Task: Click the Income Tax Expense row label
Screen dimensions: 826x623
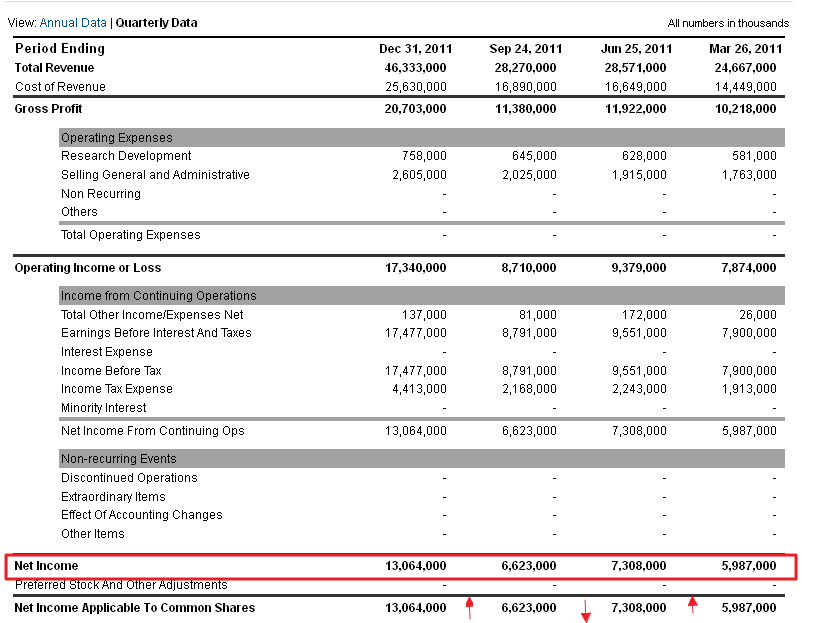Action: click(116, 389)
